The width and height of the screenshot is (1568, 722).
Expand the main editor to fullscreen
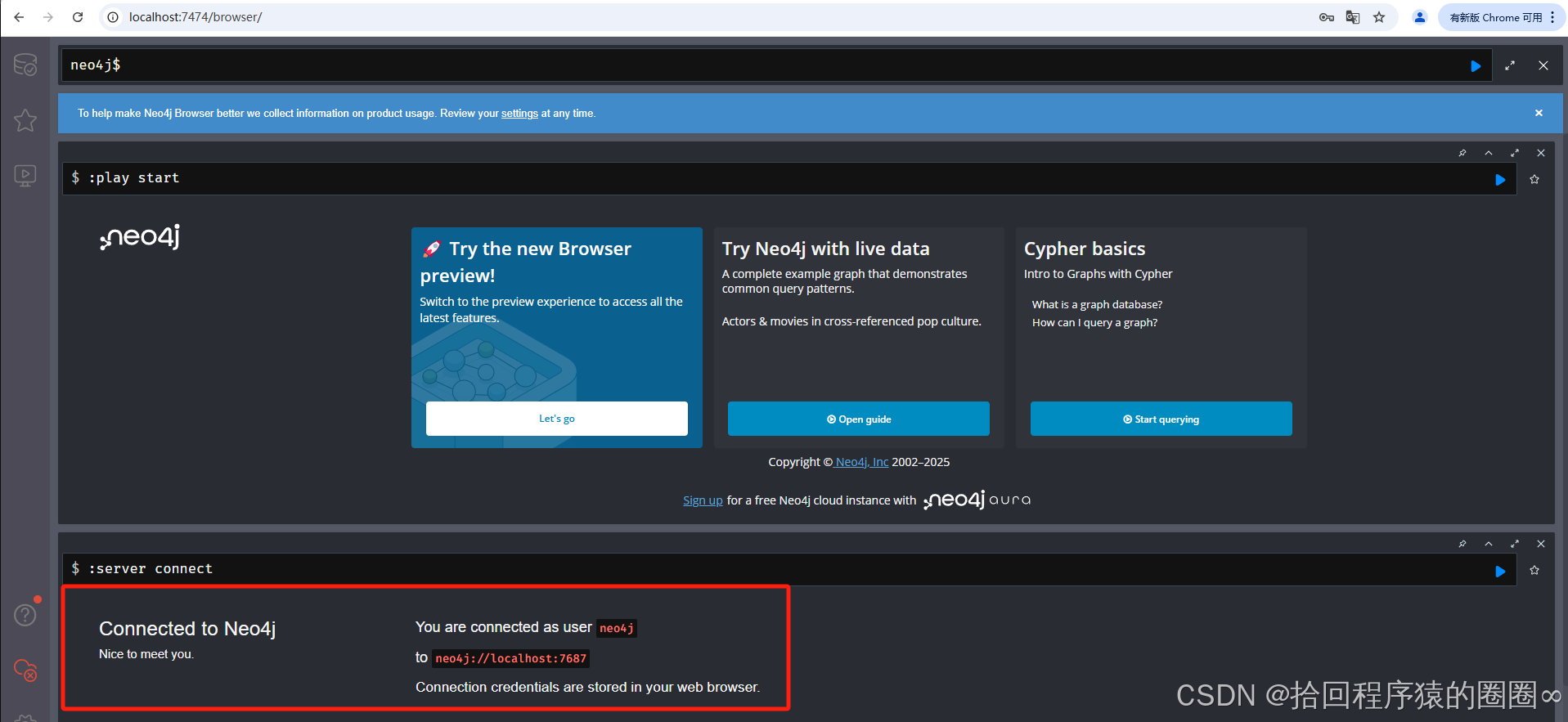tap(1510, 65)
